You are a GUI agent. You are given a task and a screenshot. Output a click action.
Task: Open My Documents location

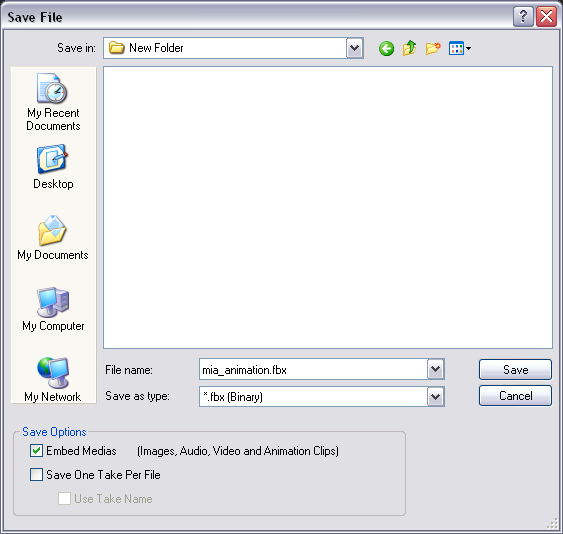[x=53, y=238]
